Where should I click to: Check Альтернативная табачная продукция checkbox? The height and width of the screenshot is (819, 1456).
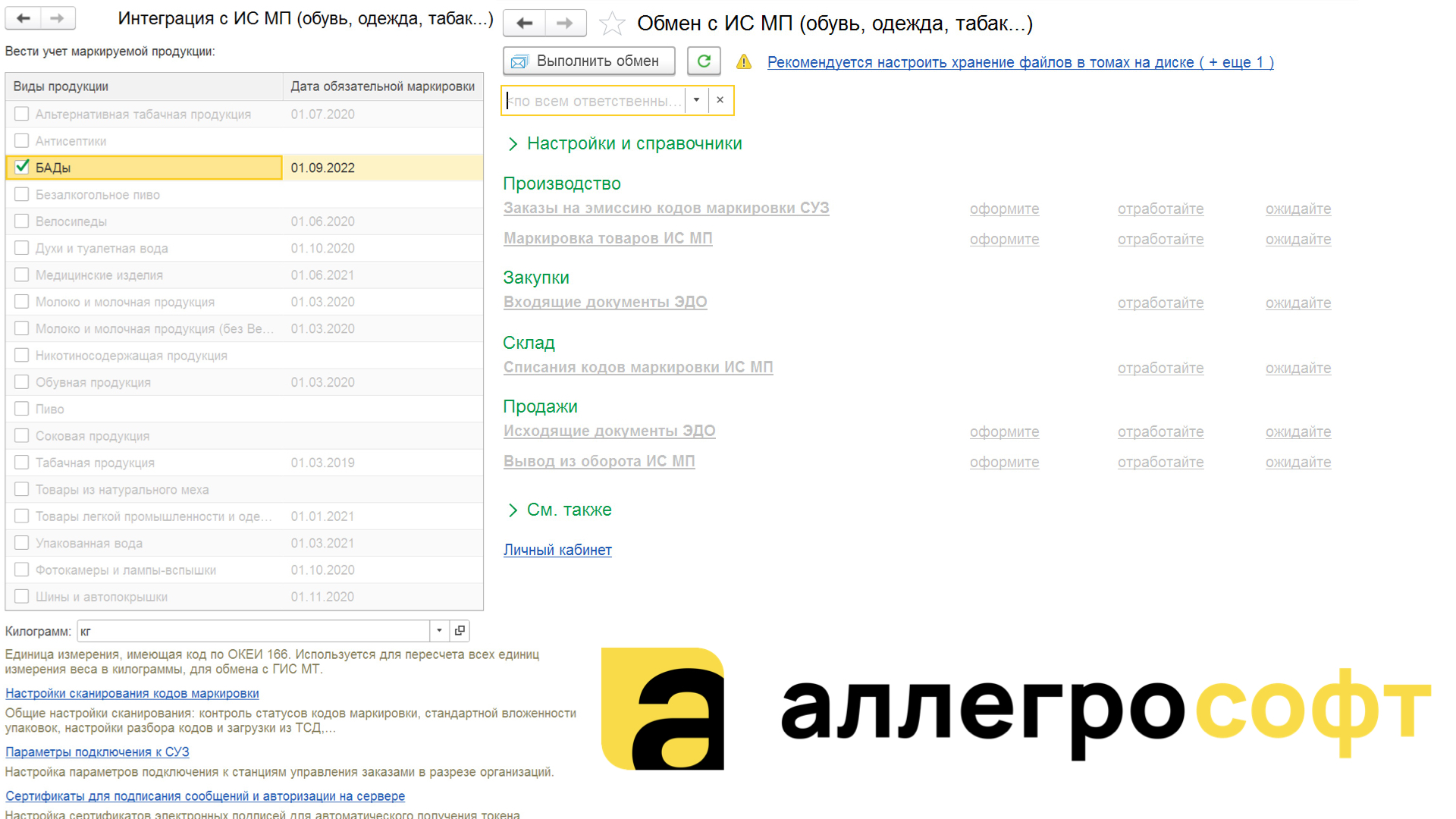22,114
